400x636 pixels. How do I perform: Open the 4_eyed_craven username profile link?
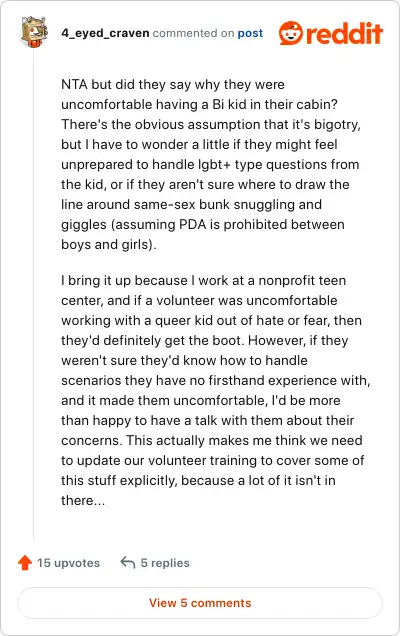coord(105,33)
